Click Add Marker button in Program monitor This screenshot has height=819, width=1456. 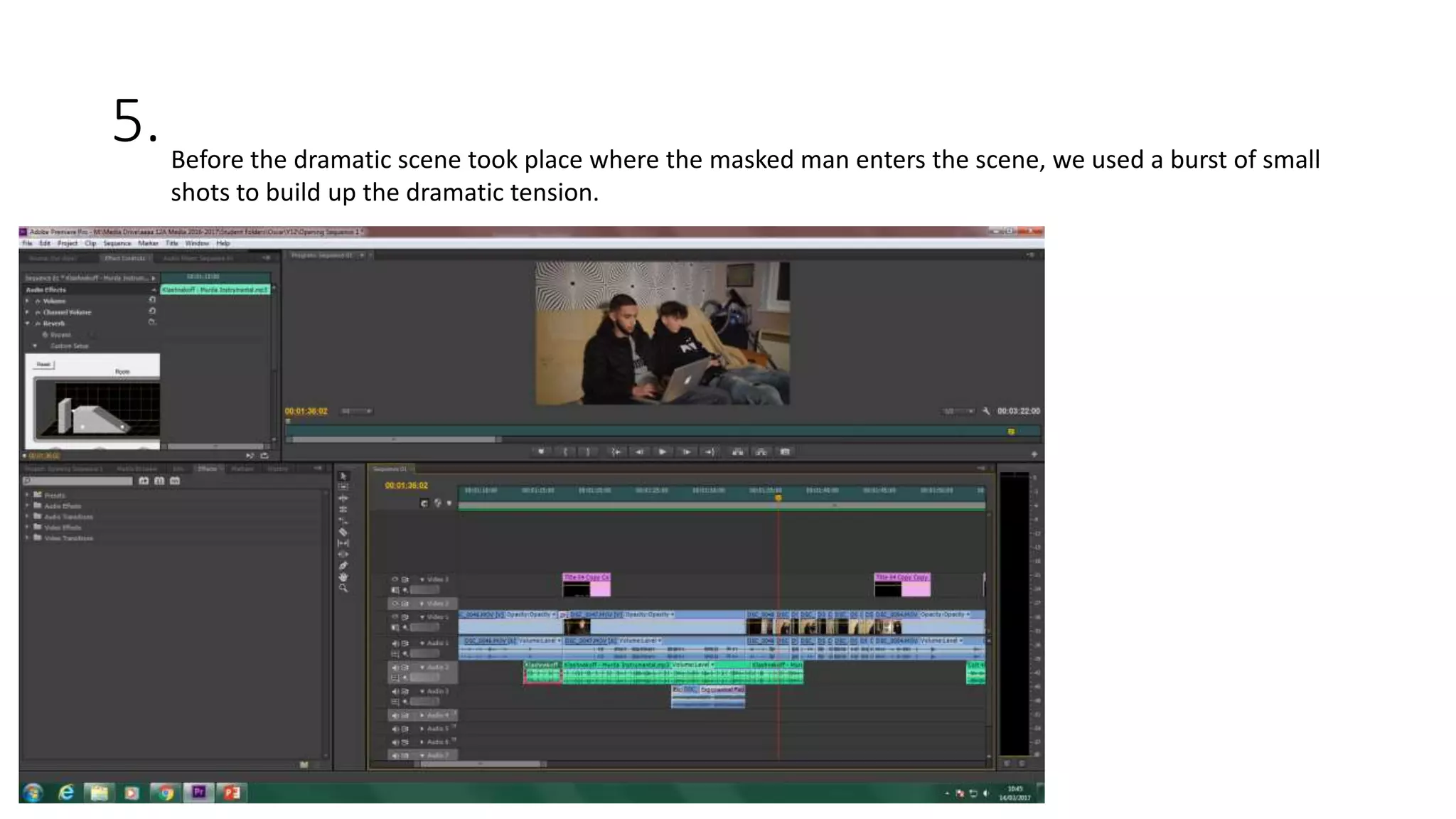541,451
